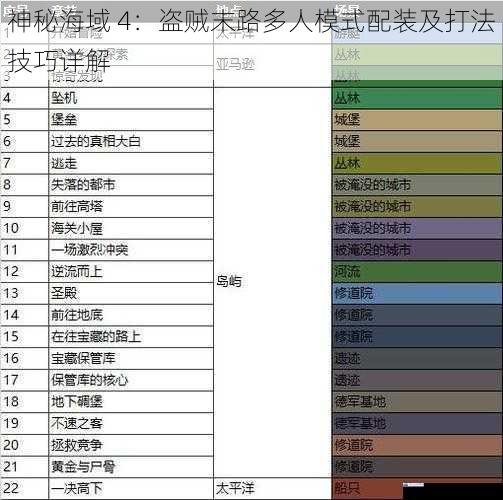Click blue "修道院" cell in 圣殿 row

pyautogui.click(x=417, y=293)
